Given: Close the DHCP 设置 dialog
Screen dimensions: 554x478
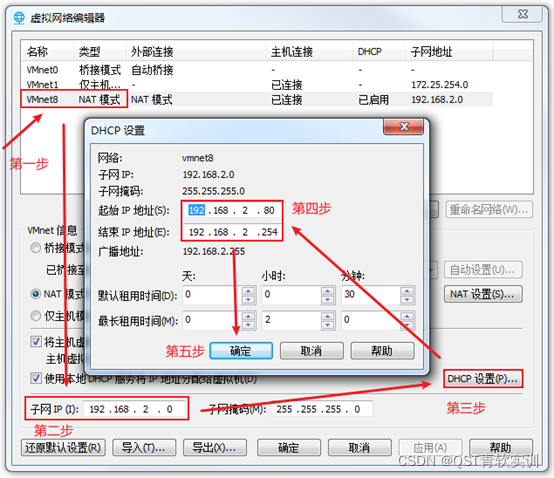Looking at the screenshot, I should (x=403, y=126).
